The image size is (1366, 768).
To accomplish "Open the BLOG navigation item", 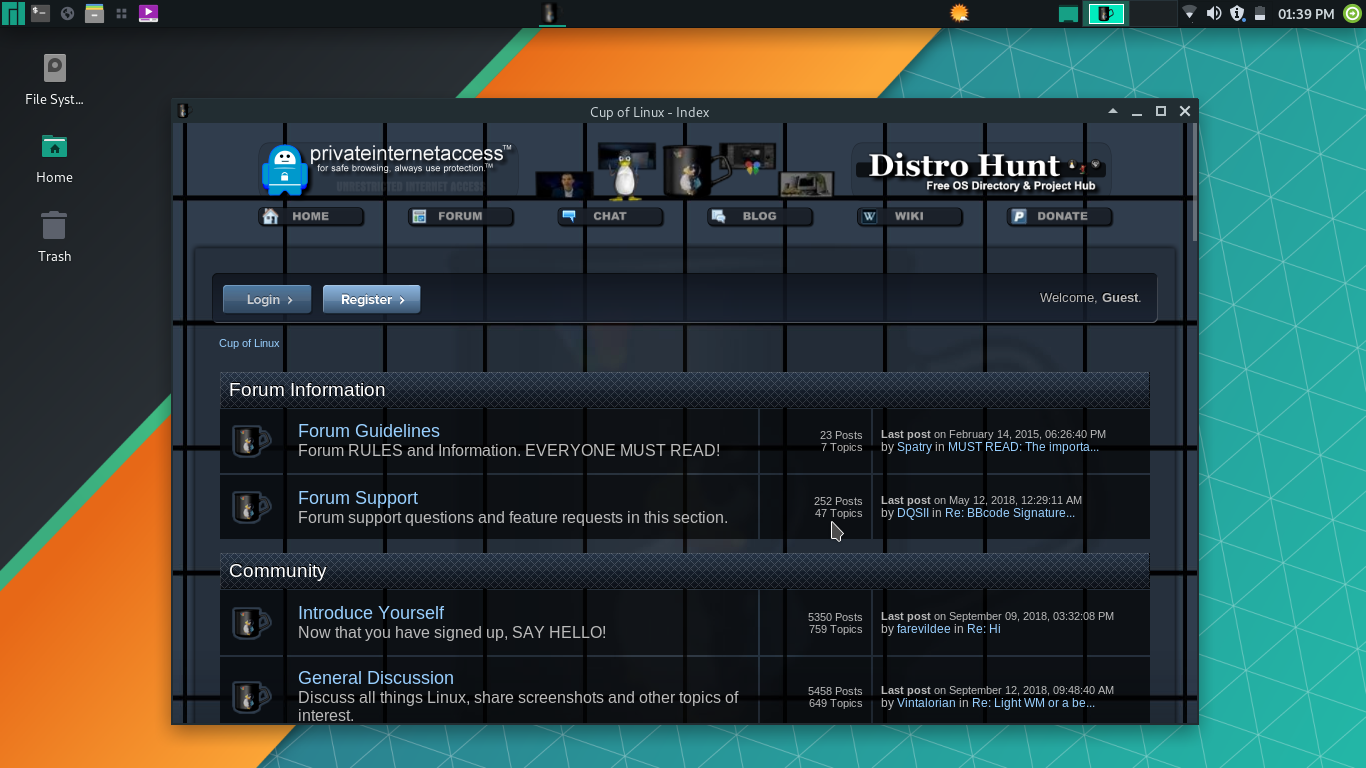I will pyautogui.click(x=760, y=216).
